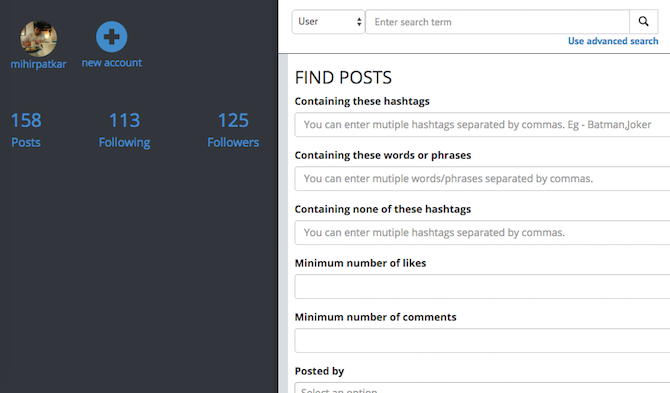The image size is (670, 393).
Task: Click the Posted by label
Action: 319,371
